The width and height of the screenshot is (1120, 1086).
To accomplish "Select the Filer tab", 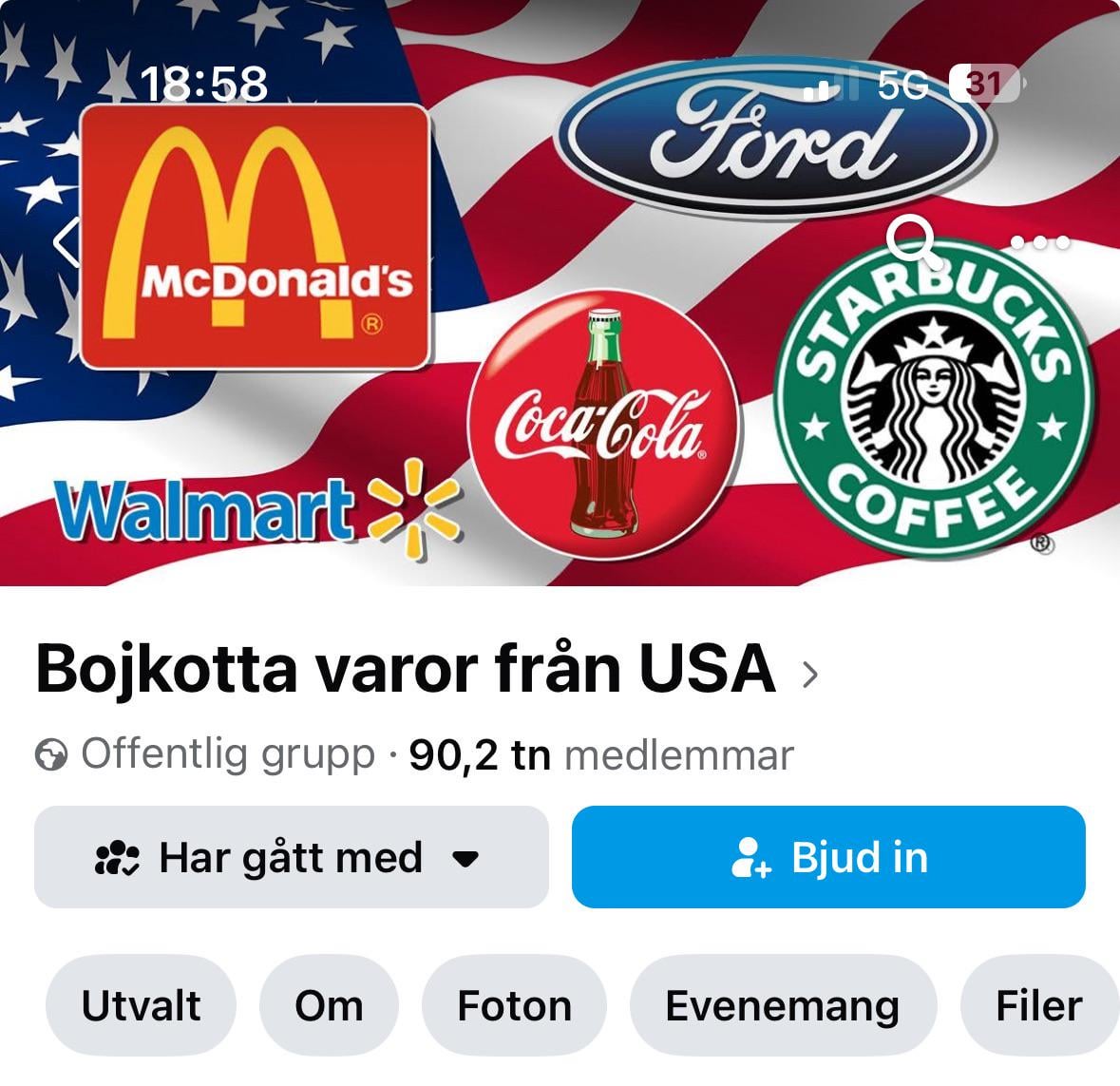I will click(1039, 1005).
